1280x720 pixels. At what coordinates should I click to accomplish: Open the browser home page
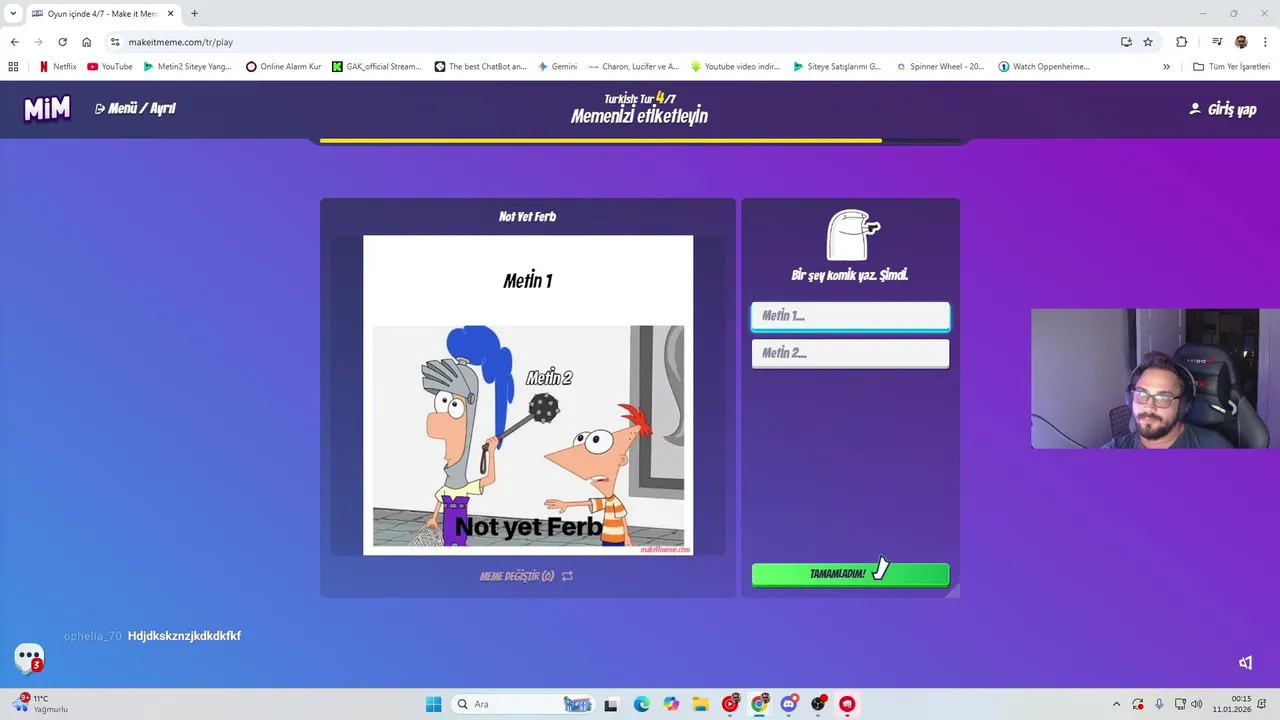point(87,42)
